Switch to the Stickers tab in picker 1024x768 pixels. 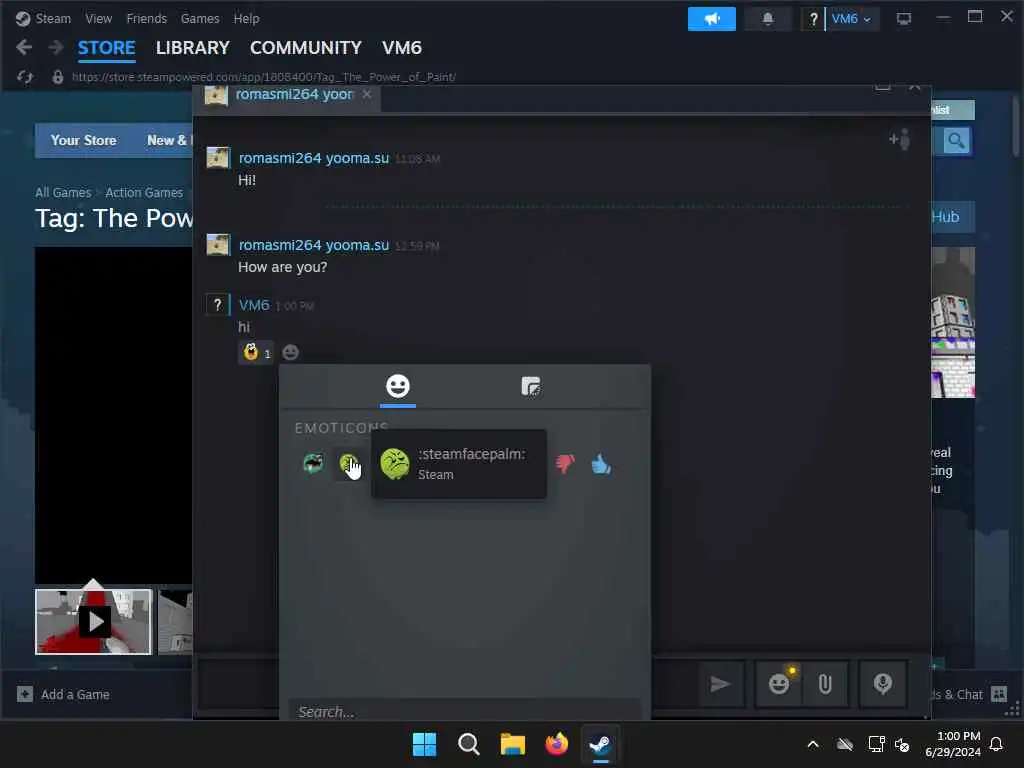530,387
